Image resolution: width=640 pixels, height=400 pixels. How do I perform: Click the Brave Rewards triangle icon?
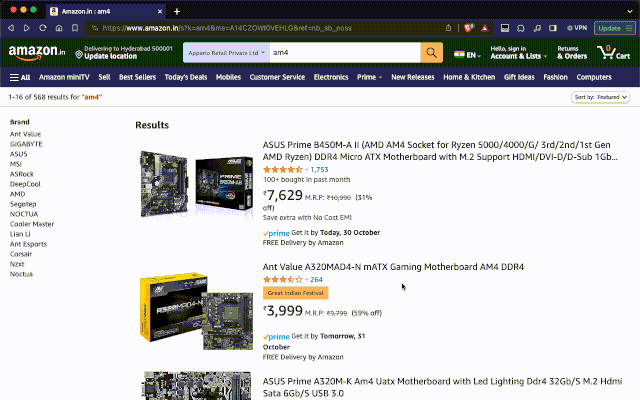tap(484, 28)
